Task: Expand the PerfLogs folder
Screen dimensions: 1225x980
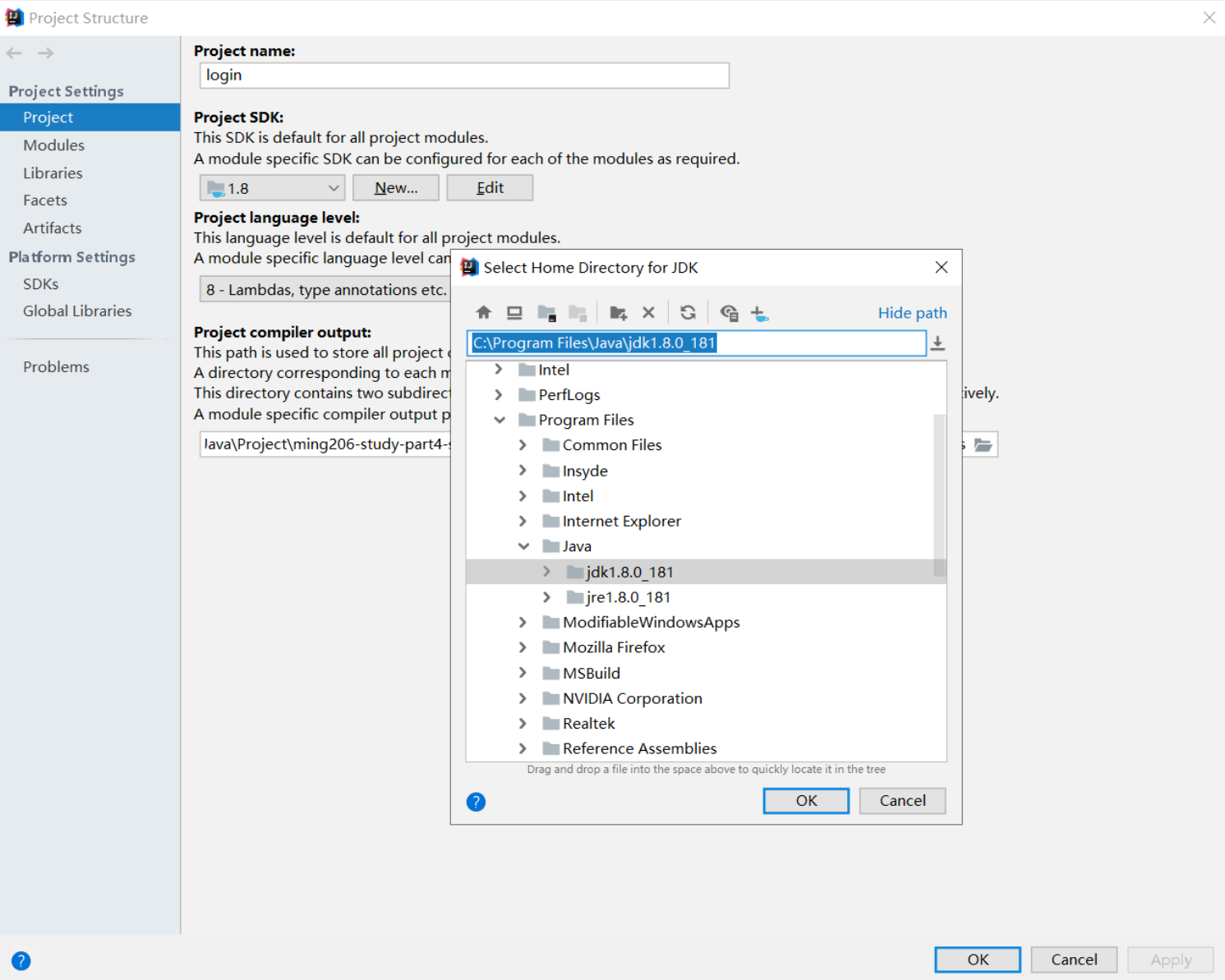Action: (x=499, y=394)
